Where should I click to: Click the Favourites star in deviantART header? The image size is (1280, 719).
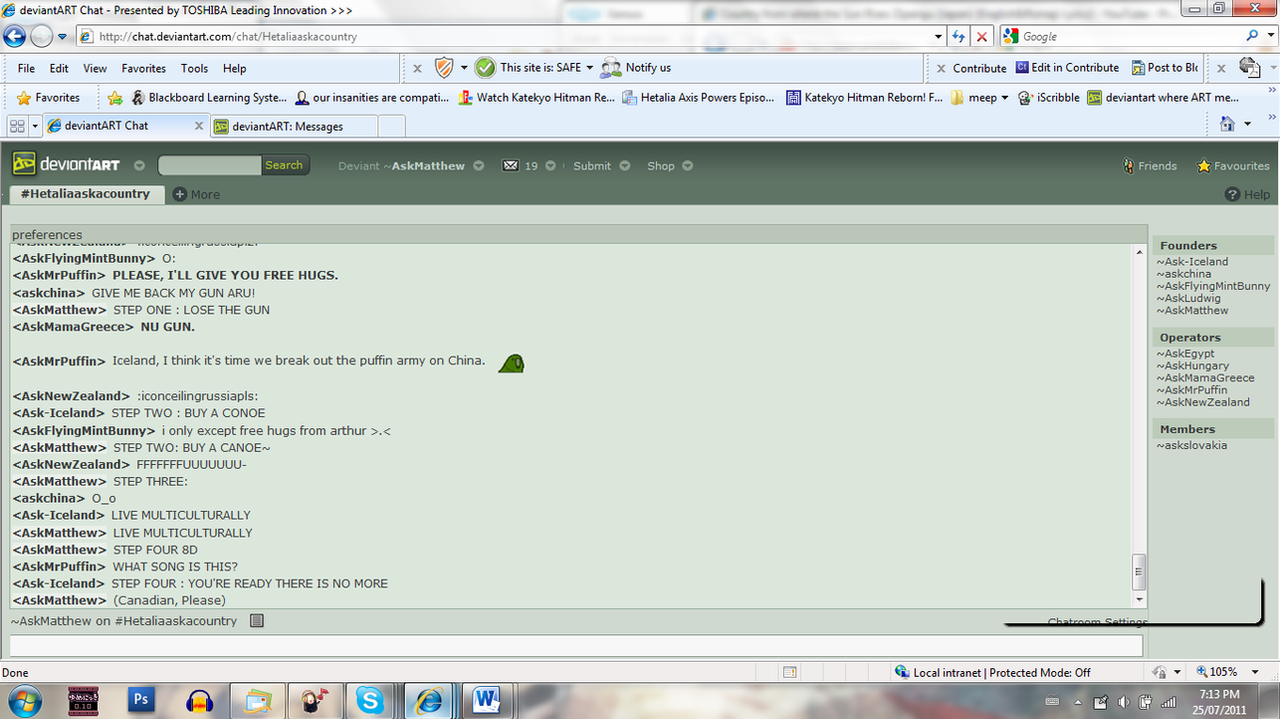[x=1204, y=166]
